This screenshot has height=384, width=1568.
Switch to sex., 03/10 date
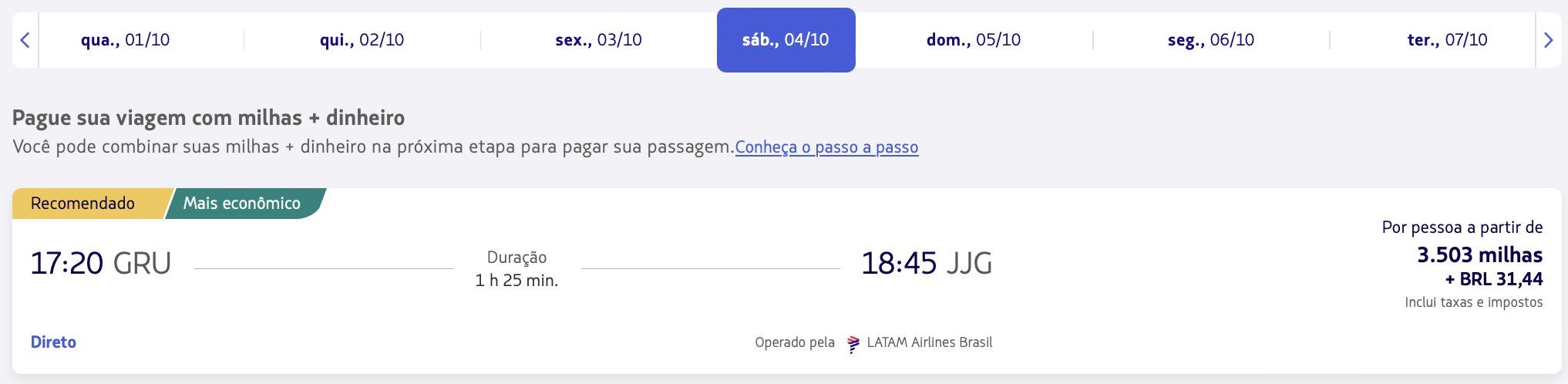point(598,40)
